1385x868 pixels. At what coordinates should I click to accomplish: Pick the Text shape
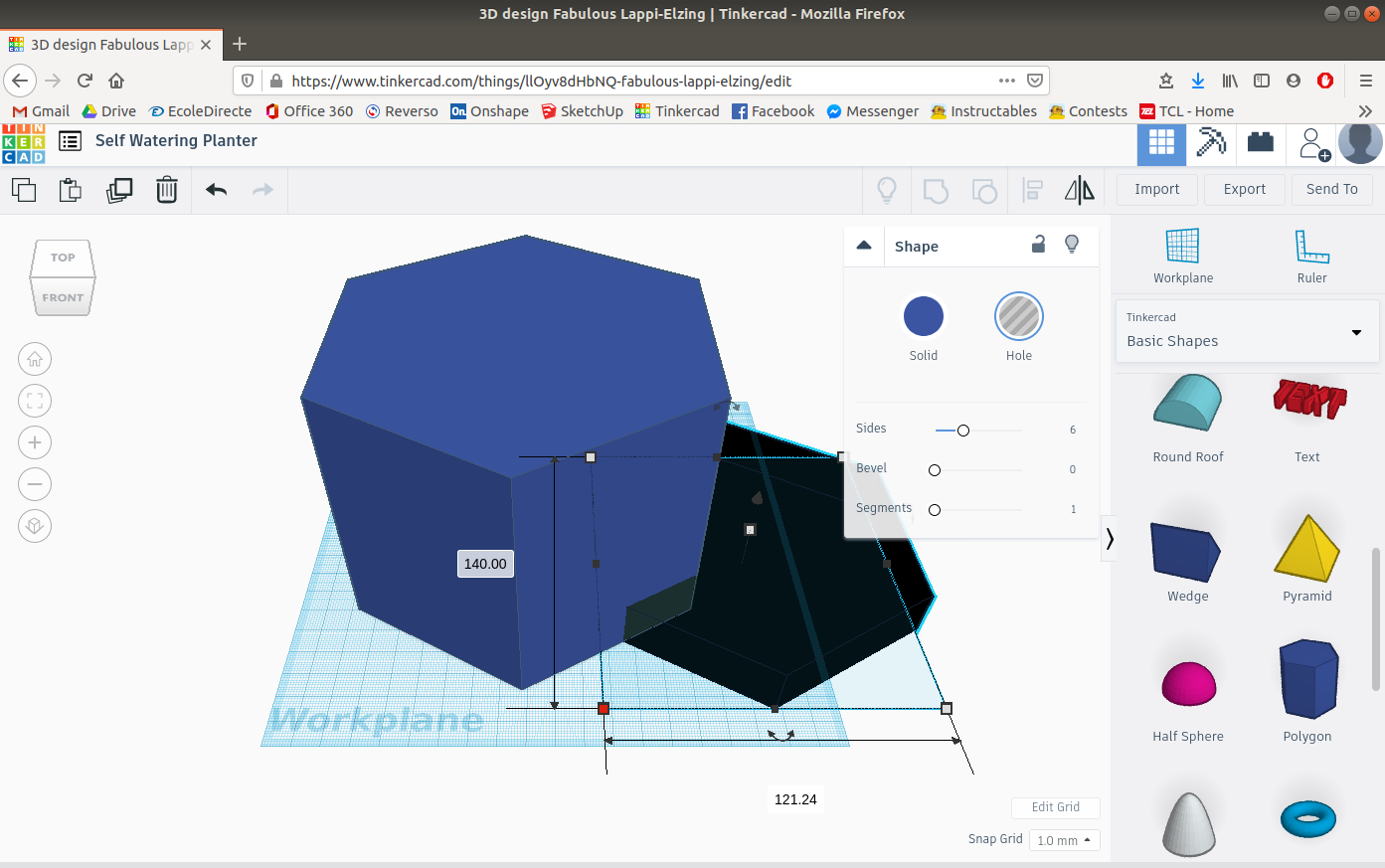[x=1307, y=418]
